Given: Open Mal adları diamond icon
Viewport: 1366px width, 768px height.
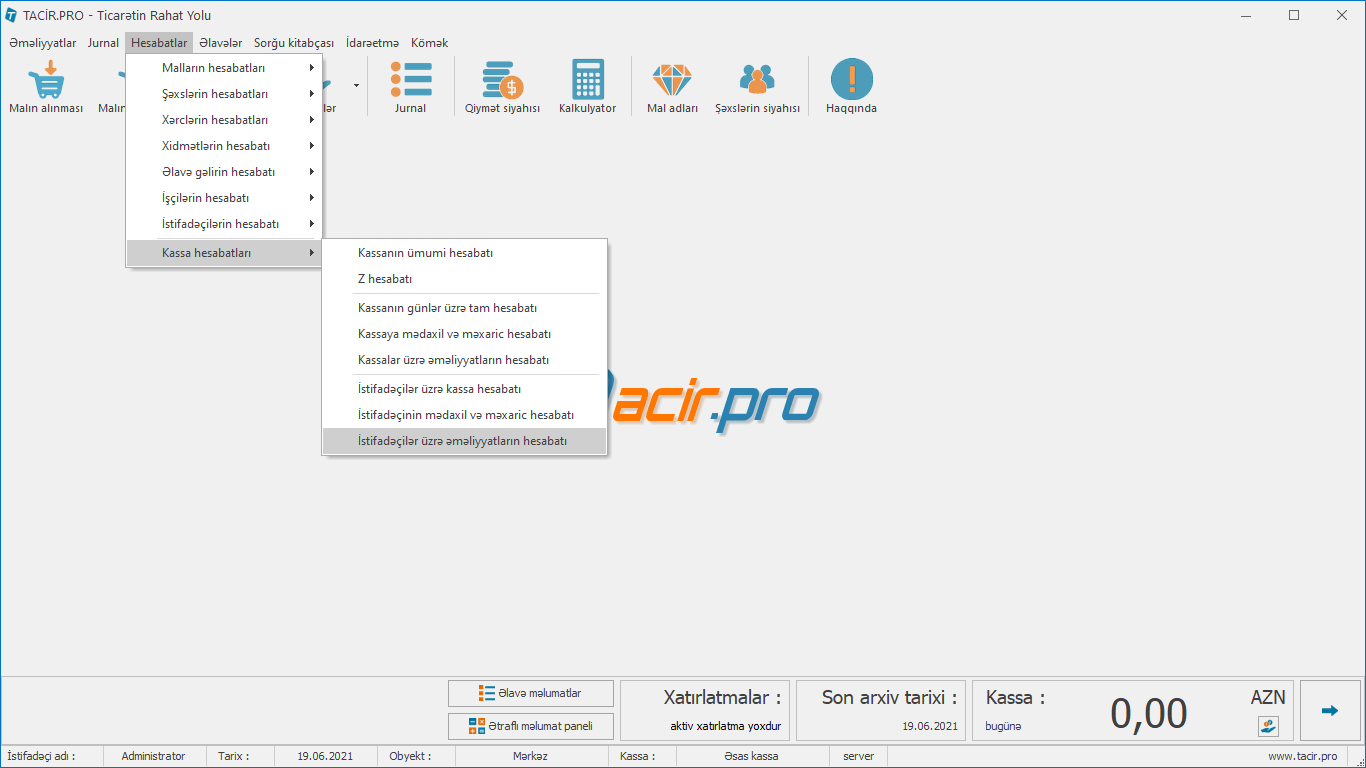Looking at the screenshot, I should [x=672, y=80].
